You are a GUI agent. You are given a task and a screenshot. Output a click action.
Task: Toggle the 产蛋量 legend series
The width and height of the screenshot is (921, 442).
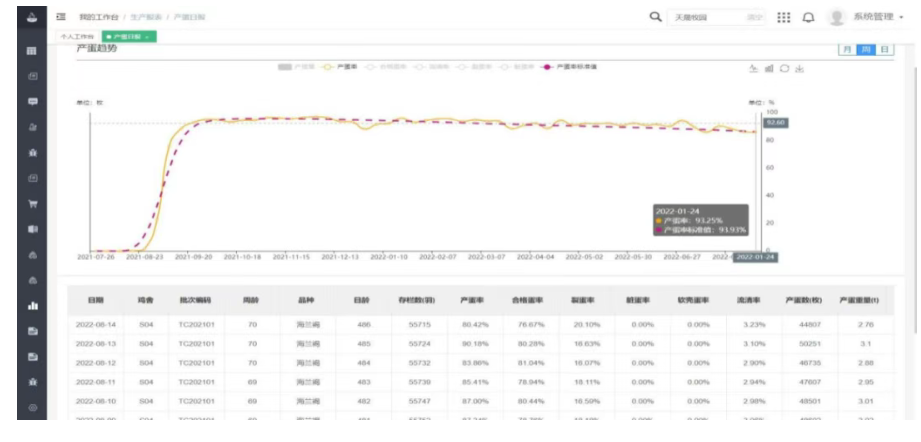pos(291,67)
